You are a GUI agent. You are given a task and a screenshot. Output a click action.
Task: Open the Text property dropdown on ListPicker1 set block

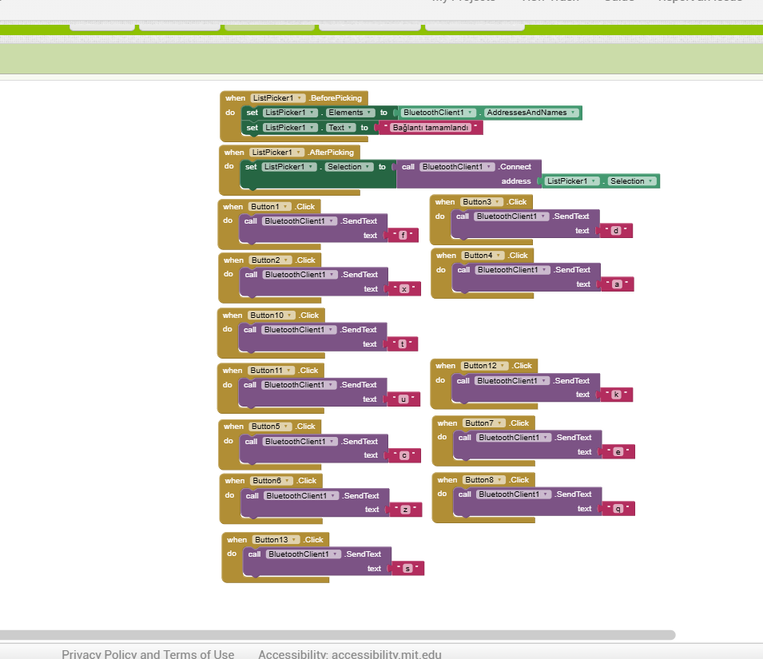(x=341, y=128)
